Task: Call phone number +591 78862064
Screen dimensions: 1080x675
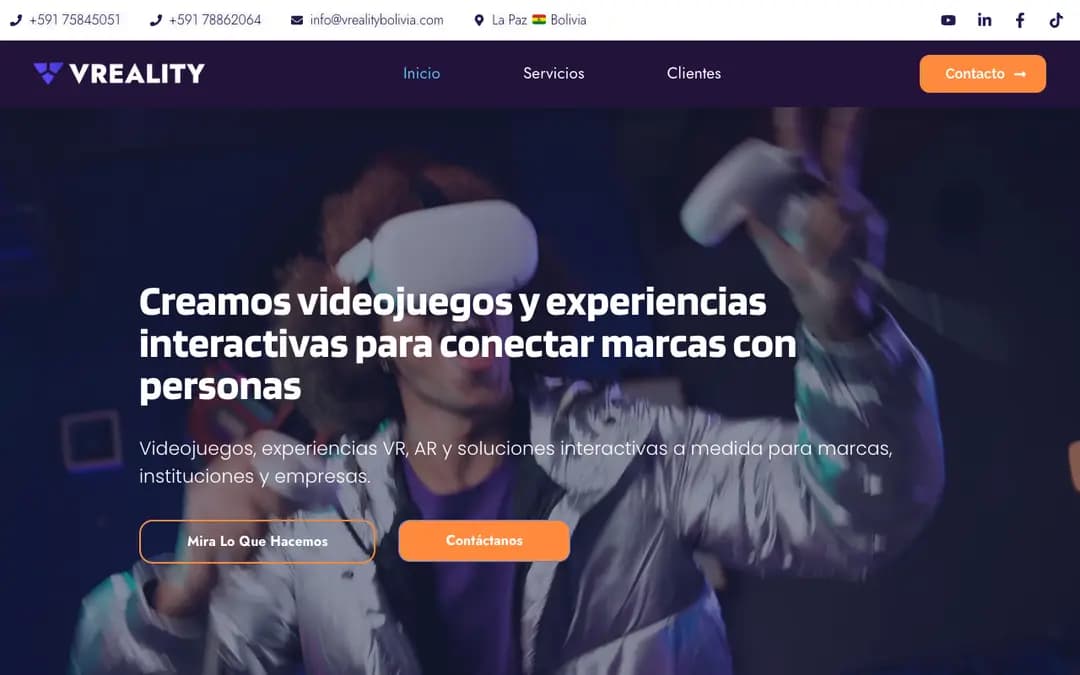Action: 215,20
